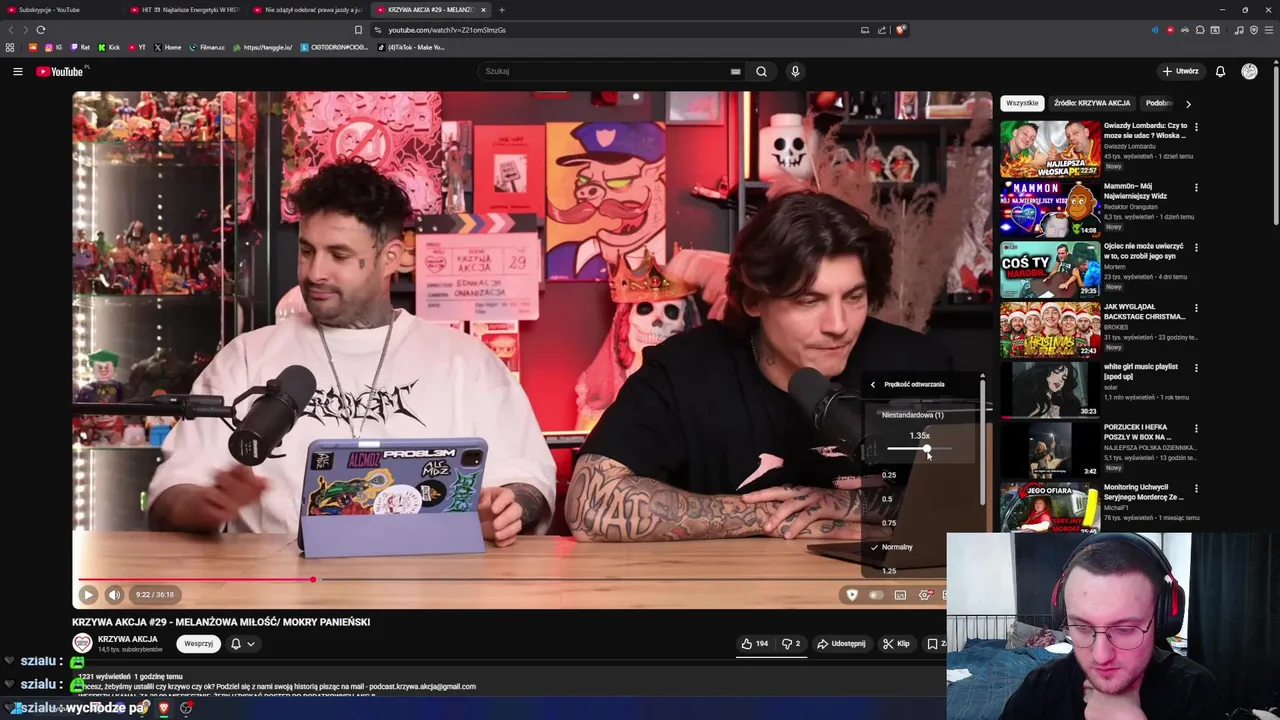Open notification bell dropdown under the video
The width and height of the screenshot is (1280, 720).
click(x=243, y=644)
